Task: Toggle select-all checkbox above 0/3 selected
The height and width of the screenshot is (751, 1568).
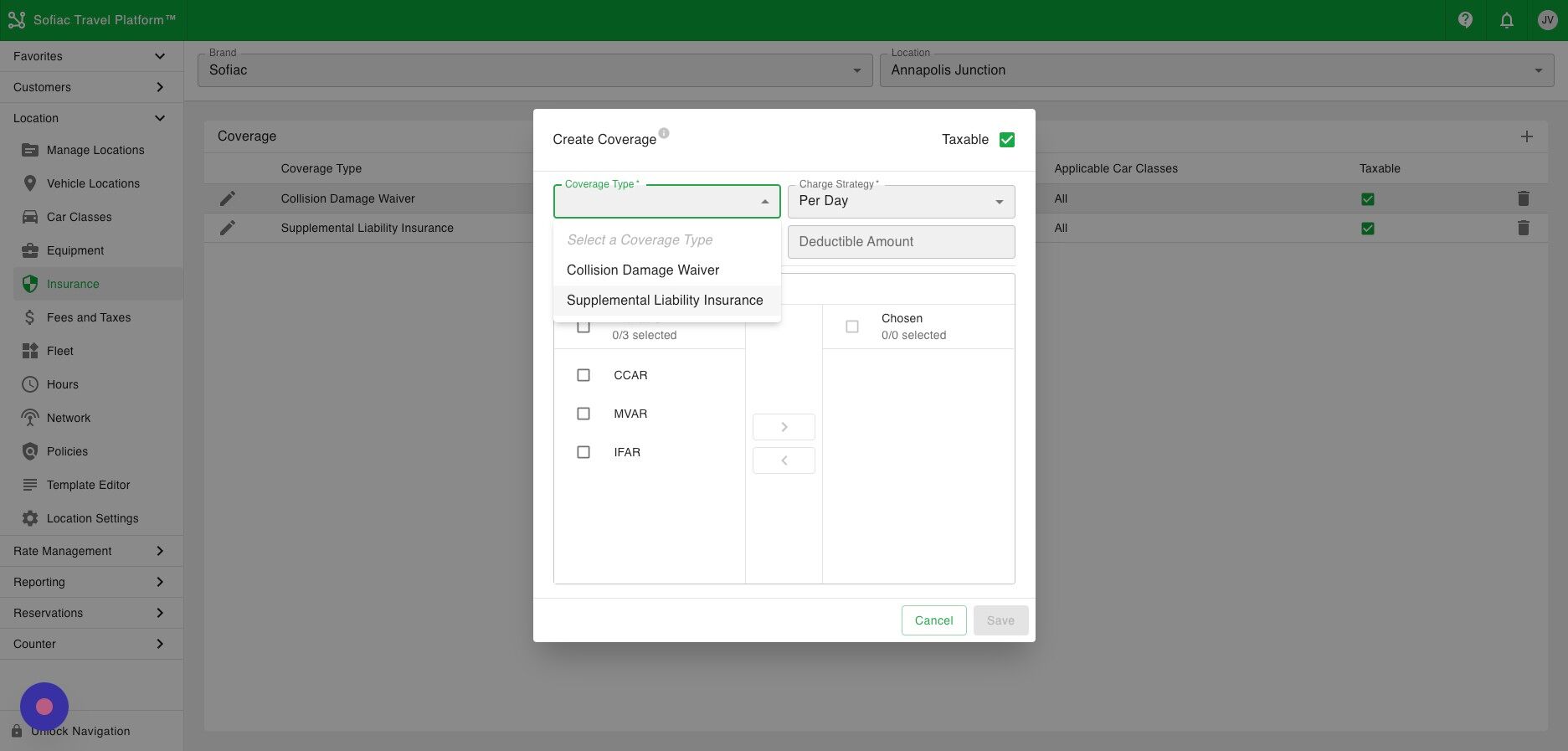Action: [584, 327]
